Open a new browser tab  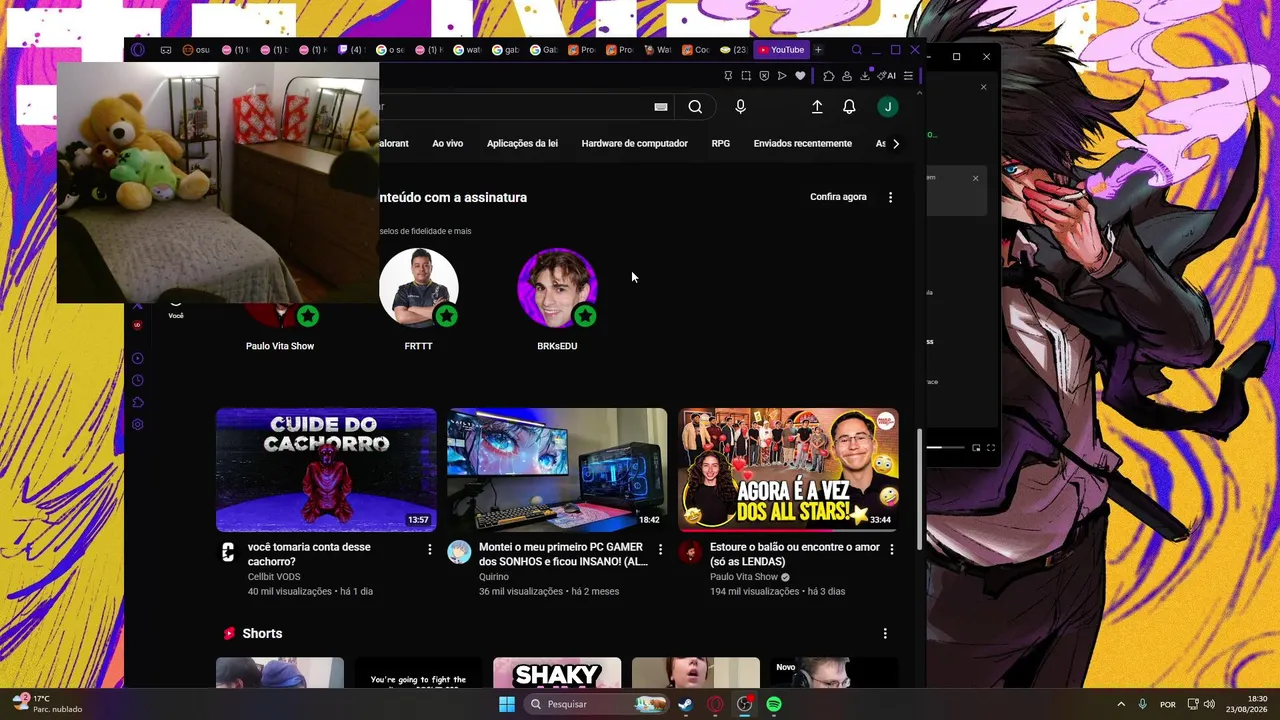click(818, 50)
